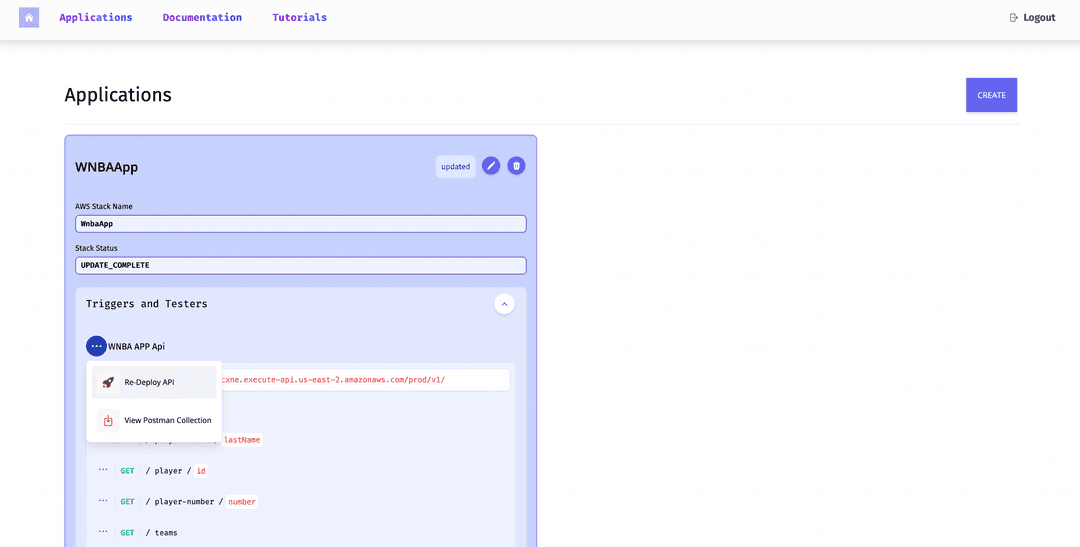
Task: Click the WNBAApp card title
Action: point(107,167)
